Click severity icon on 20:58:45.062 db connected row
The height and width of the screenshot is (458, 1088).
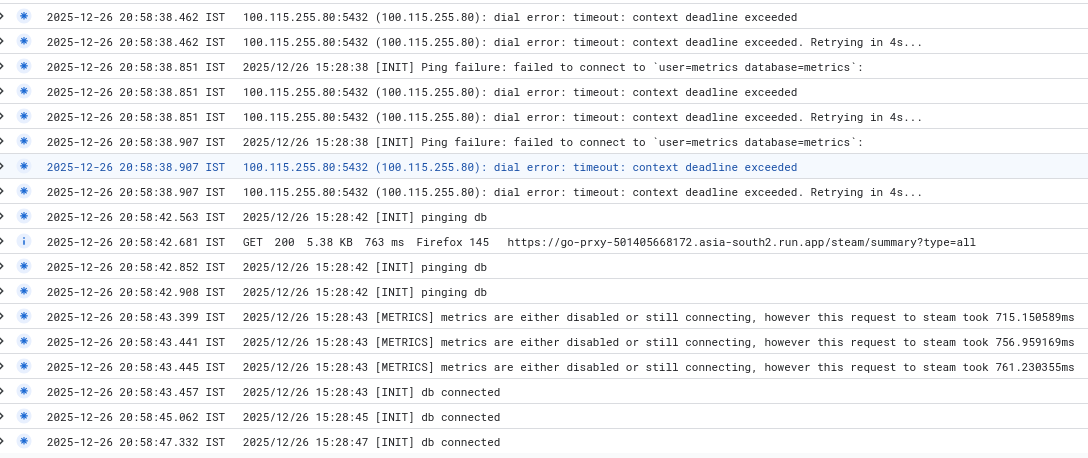point(24,416)
